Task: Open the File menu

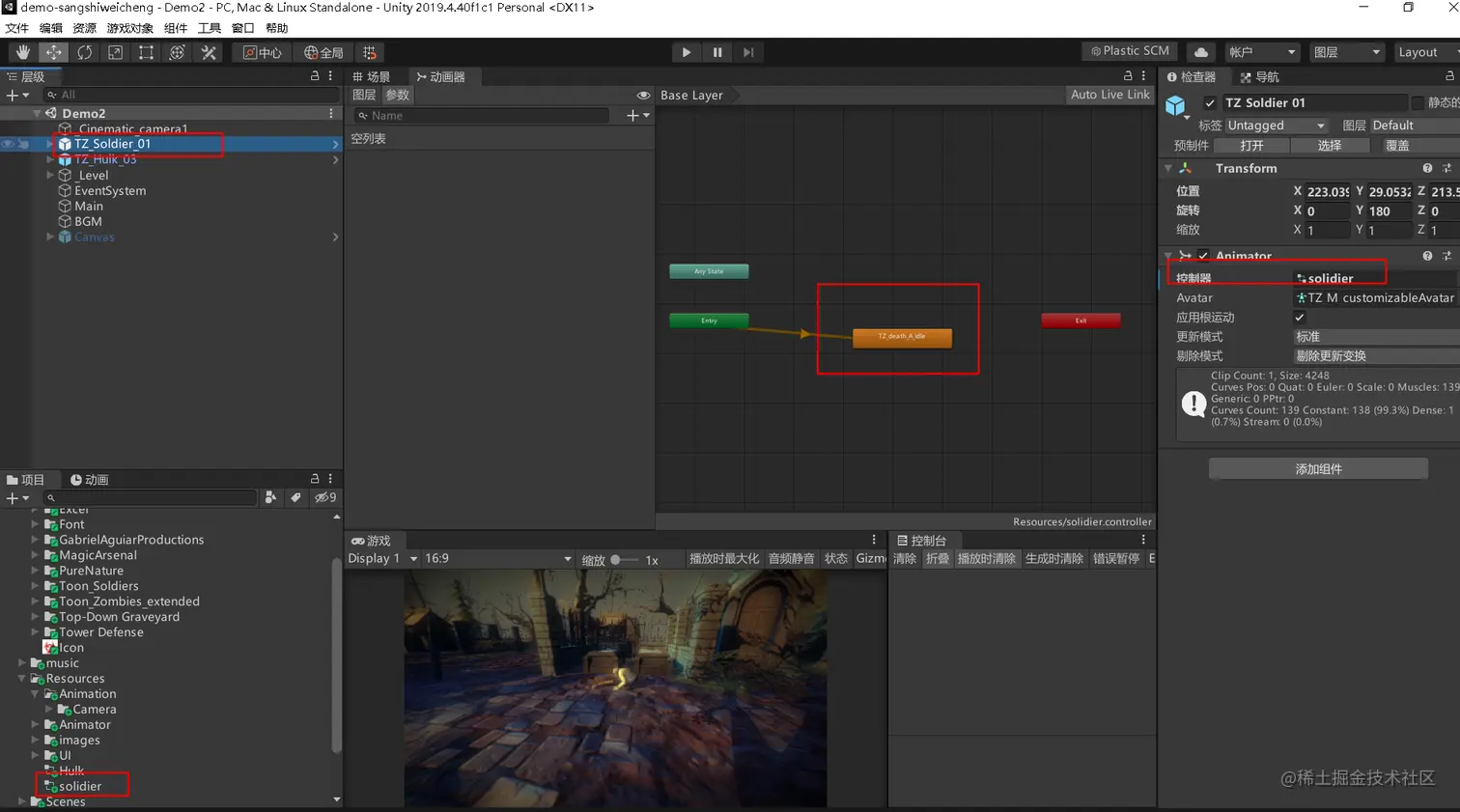Action: 16,28
